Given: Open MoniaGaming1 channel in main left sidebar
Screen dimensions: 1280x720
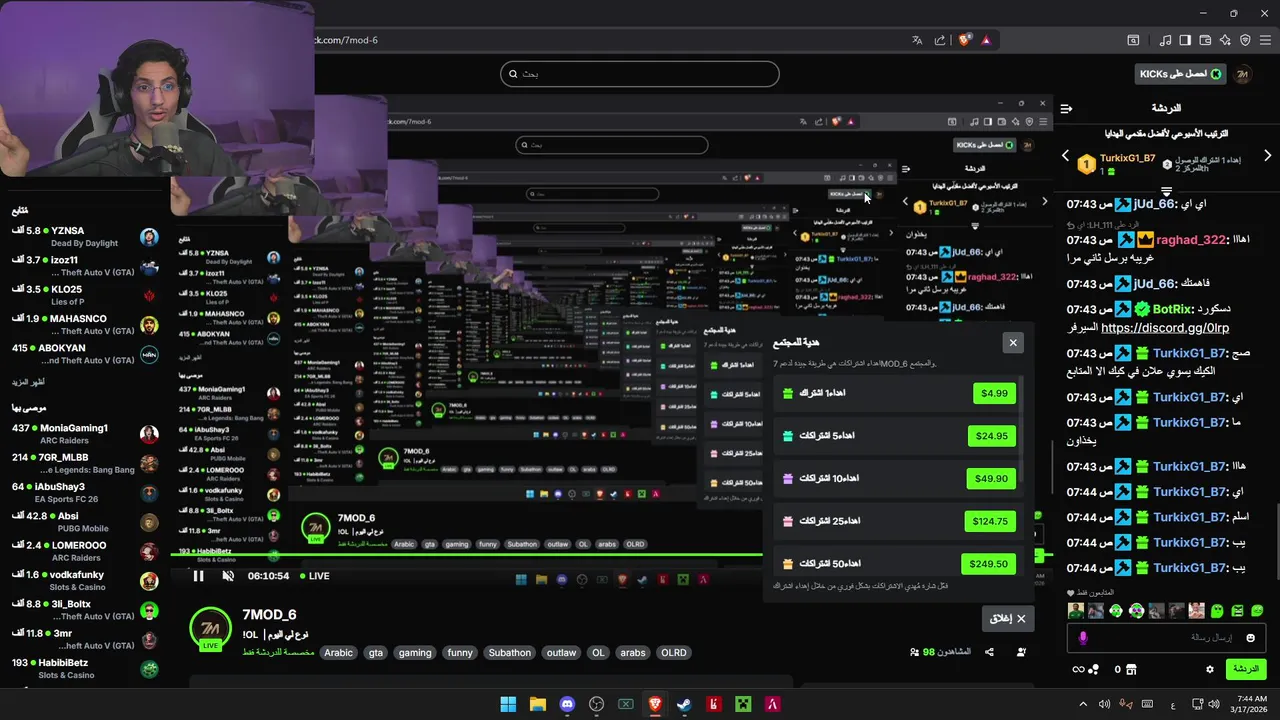Looking at the screenshot, I should pos(85,434).
